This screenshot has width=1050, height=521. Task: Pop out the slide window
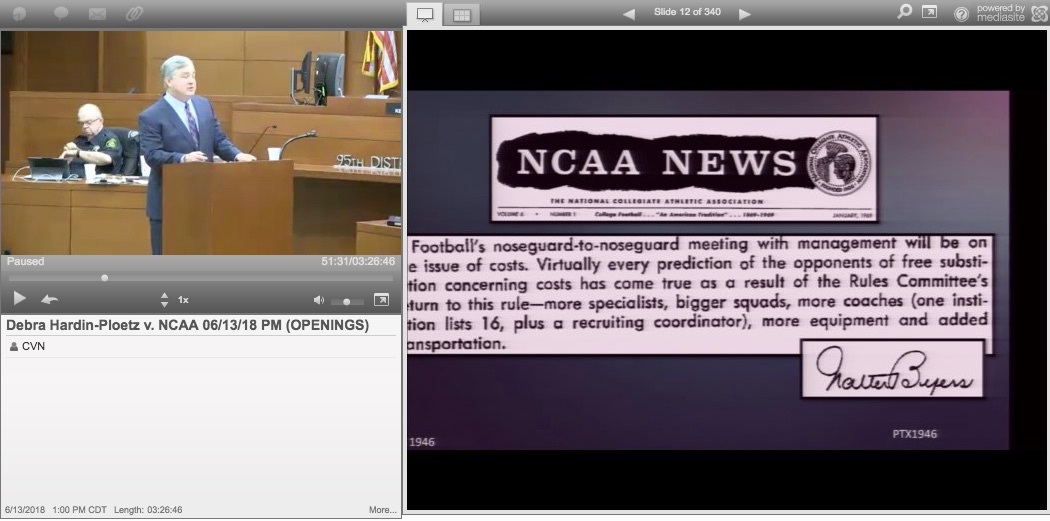929,11
